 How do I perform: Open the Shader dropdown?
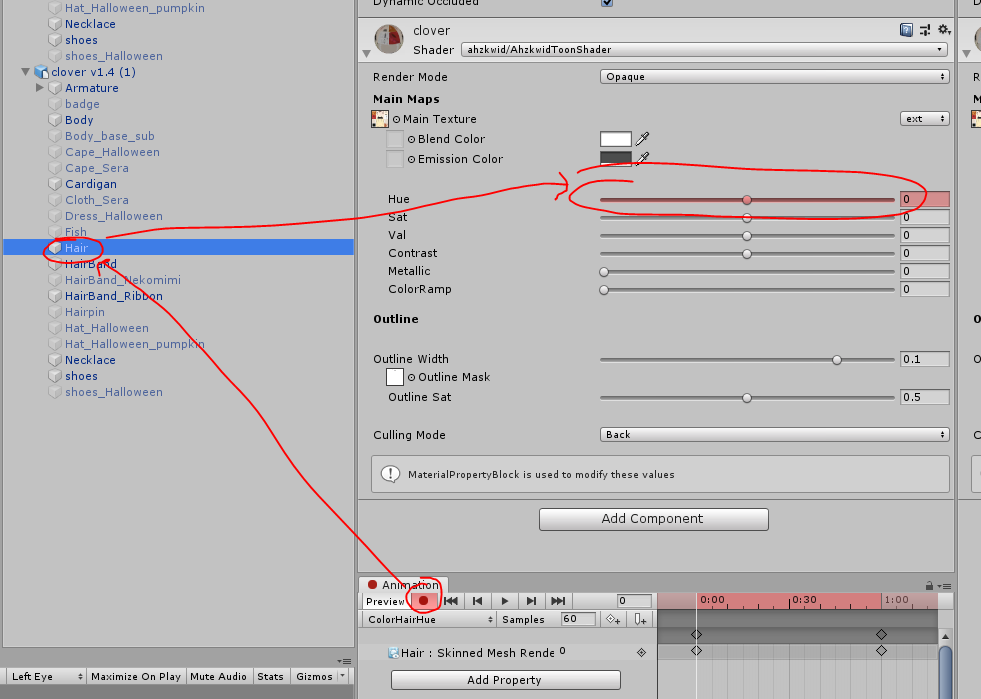[704, 49]
